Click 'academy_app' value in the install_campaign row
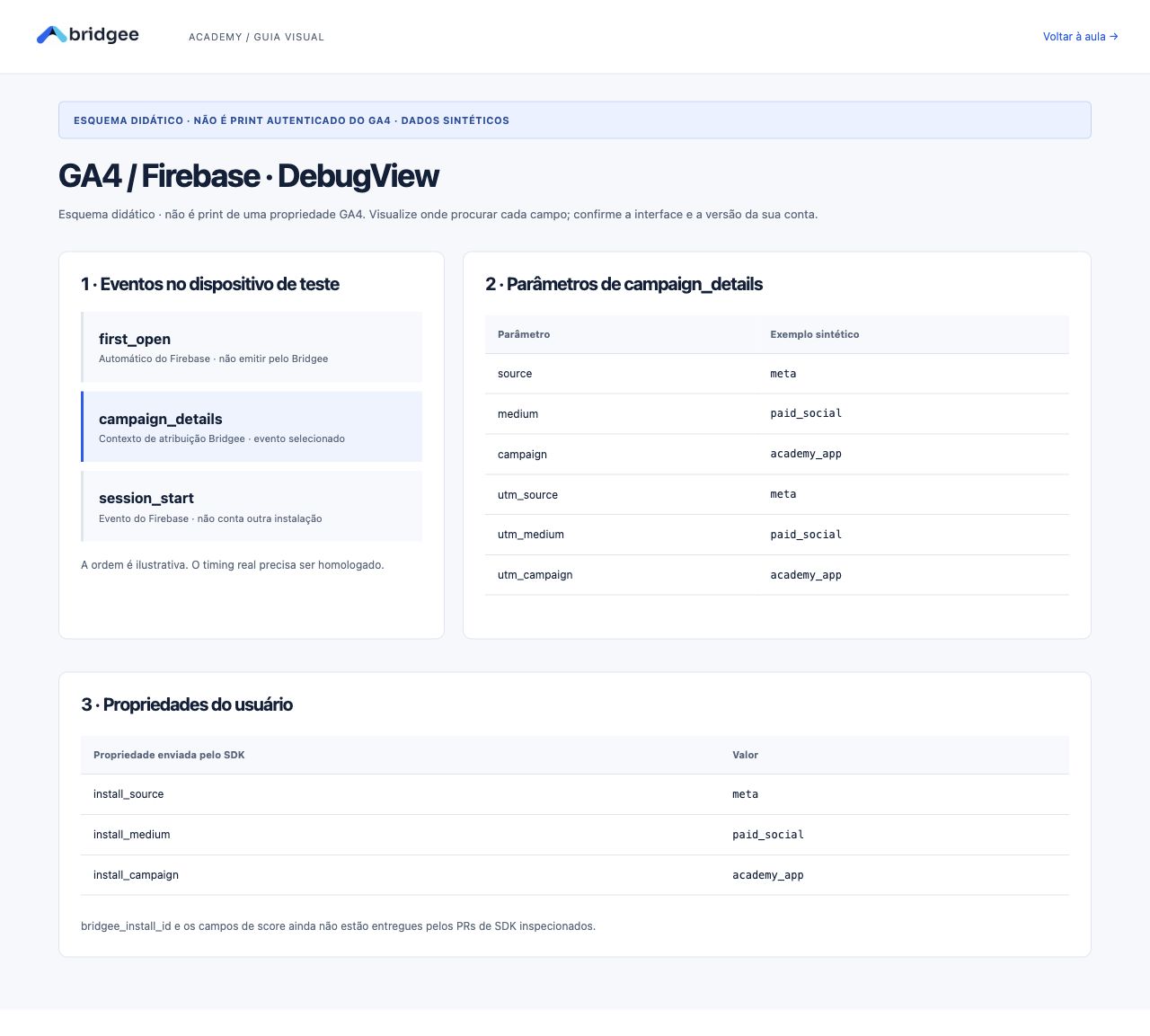The image size is (1150, 1036). 768,875
